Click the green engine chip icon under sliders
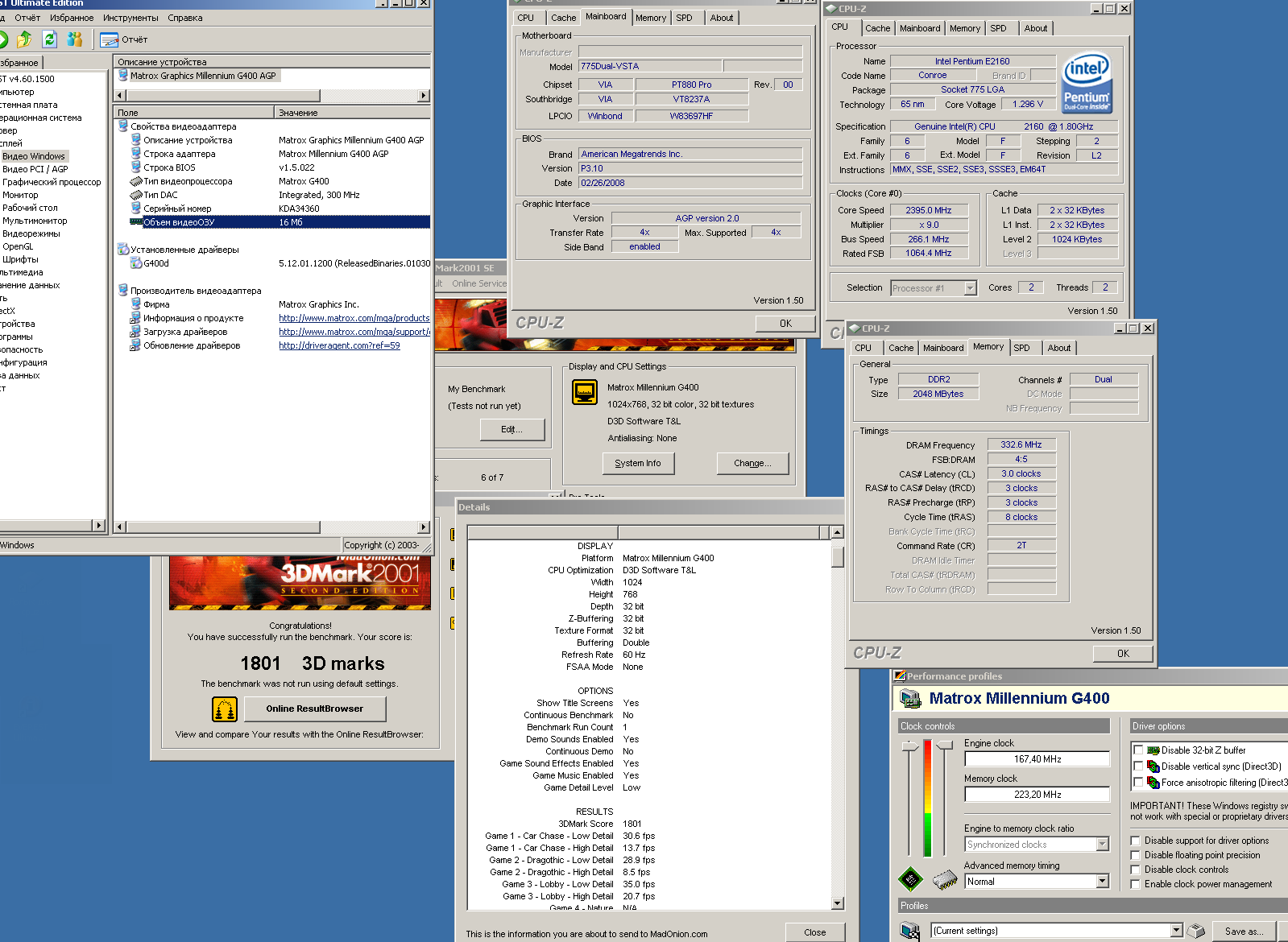The height and width of the screenshot is (942, 1288). point(910,879)
